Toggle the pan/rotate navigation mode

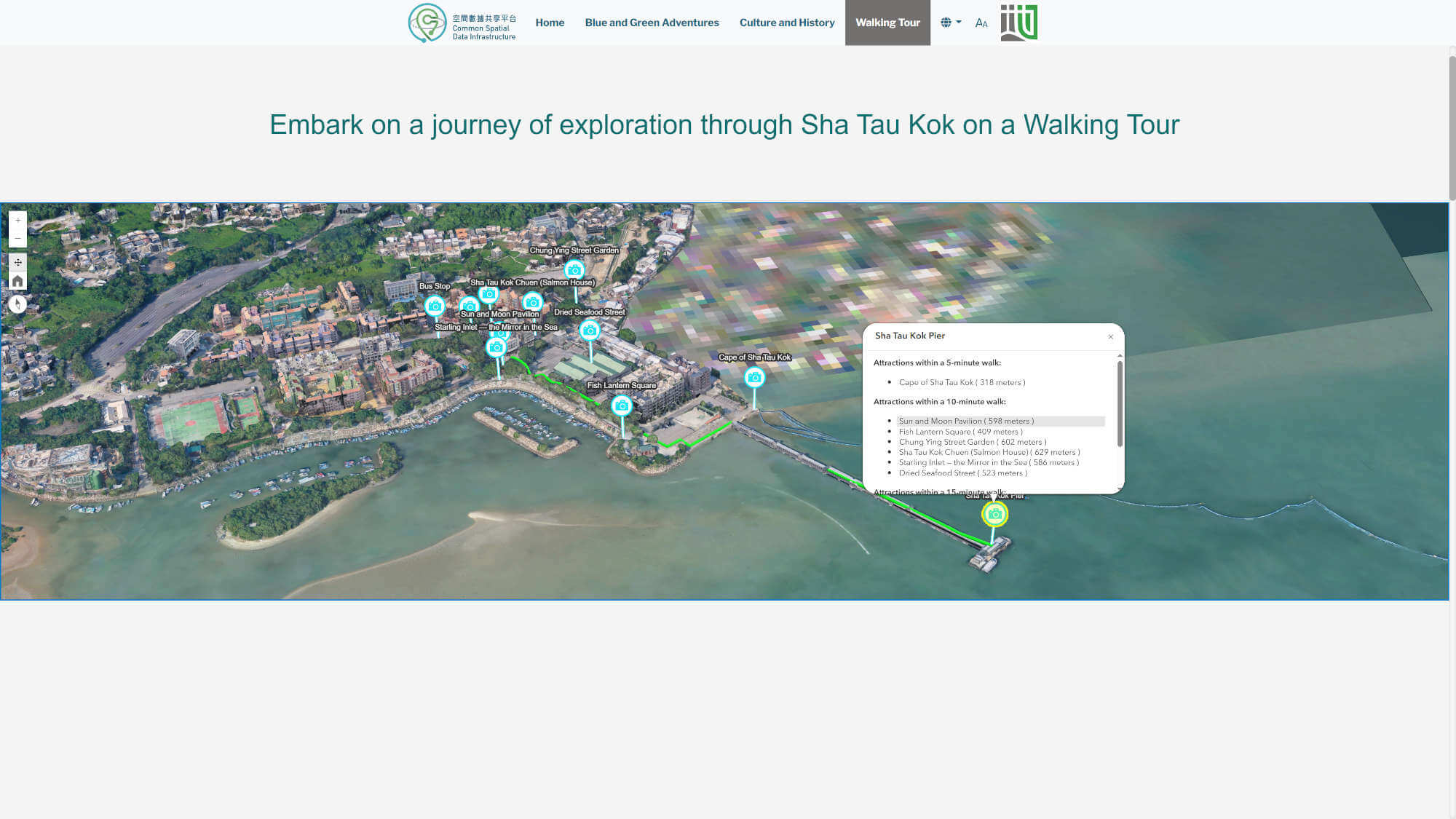tap(17, 262)
